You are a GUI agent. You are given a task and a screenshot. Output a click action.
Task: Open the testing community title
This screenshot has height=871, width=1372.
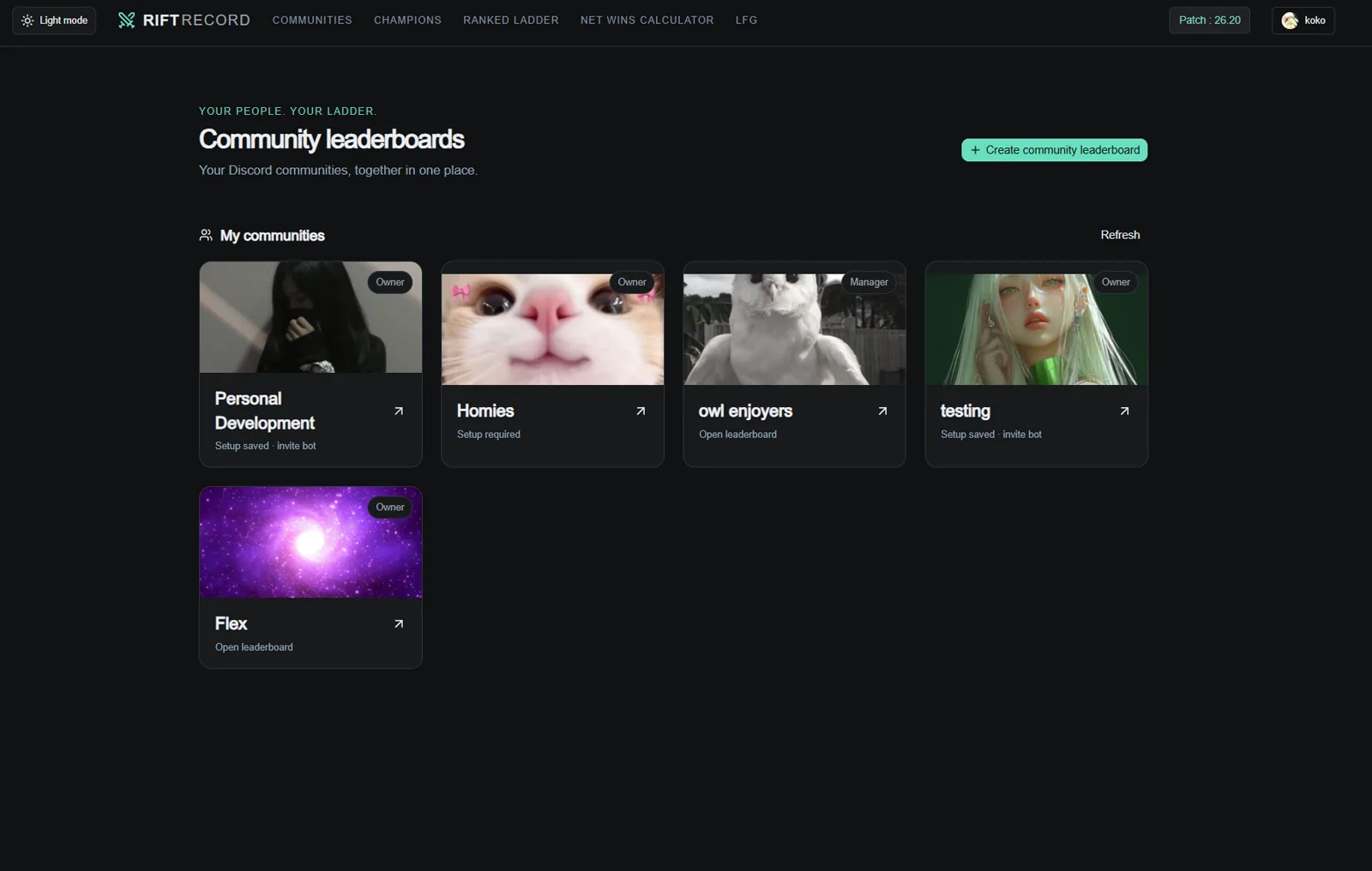tap(965, 411)
